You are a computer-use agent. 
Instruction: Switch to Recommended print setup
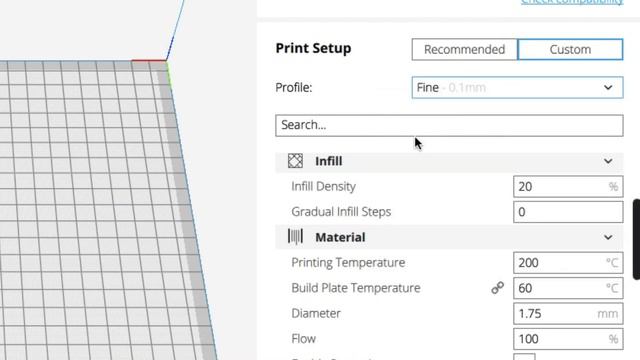tap(464, 49)
